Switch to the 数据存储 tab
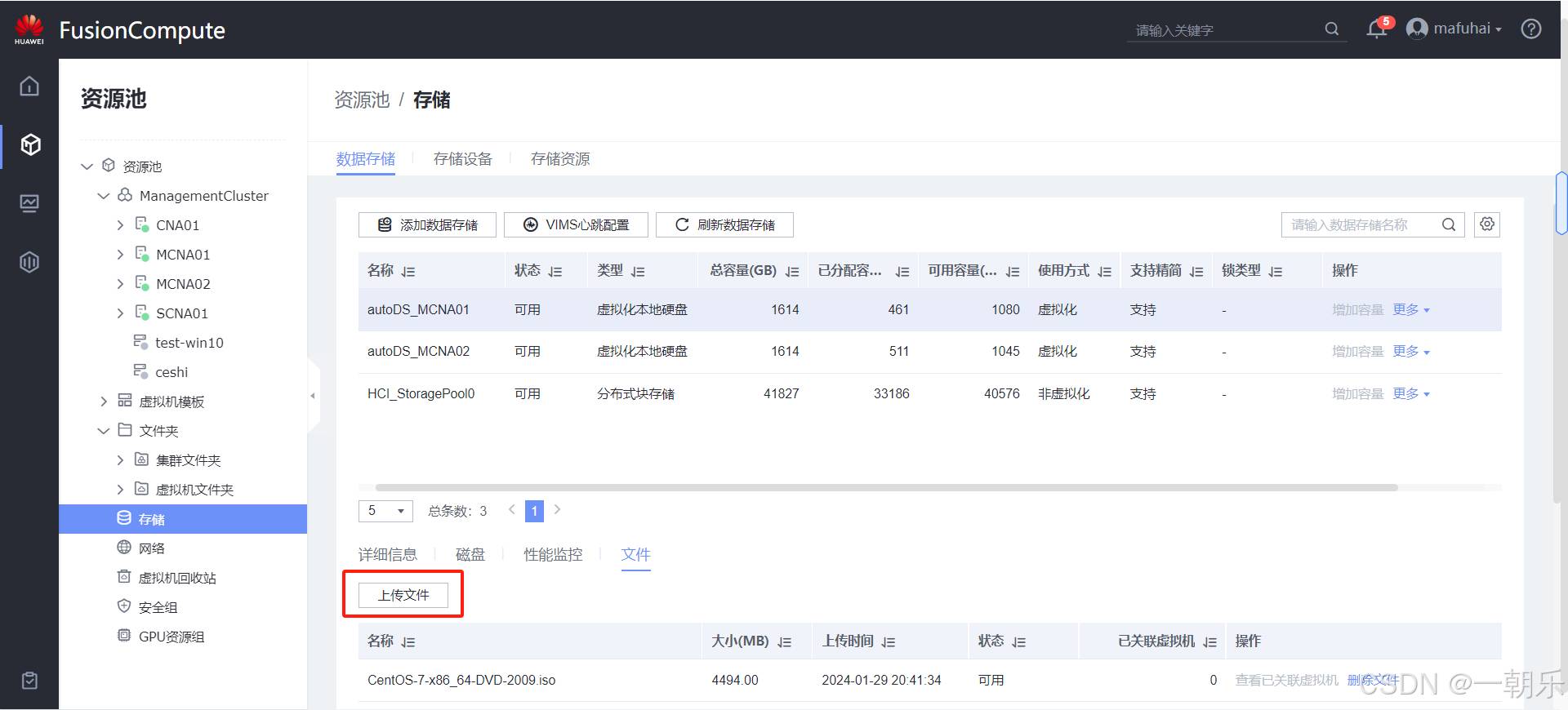 365,159
